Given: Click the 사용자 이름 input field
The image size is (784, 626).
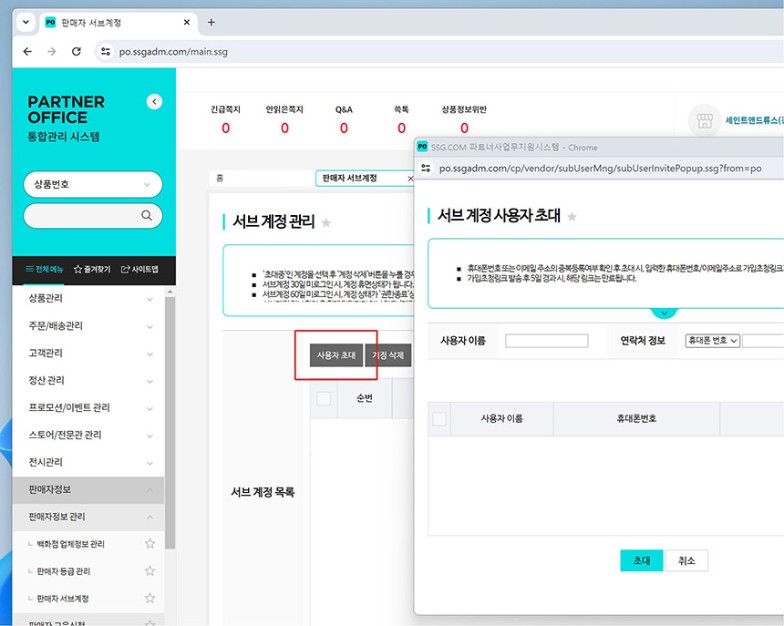Looking at the screenshot, I should pyautogui.click(x=546, y=341).
